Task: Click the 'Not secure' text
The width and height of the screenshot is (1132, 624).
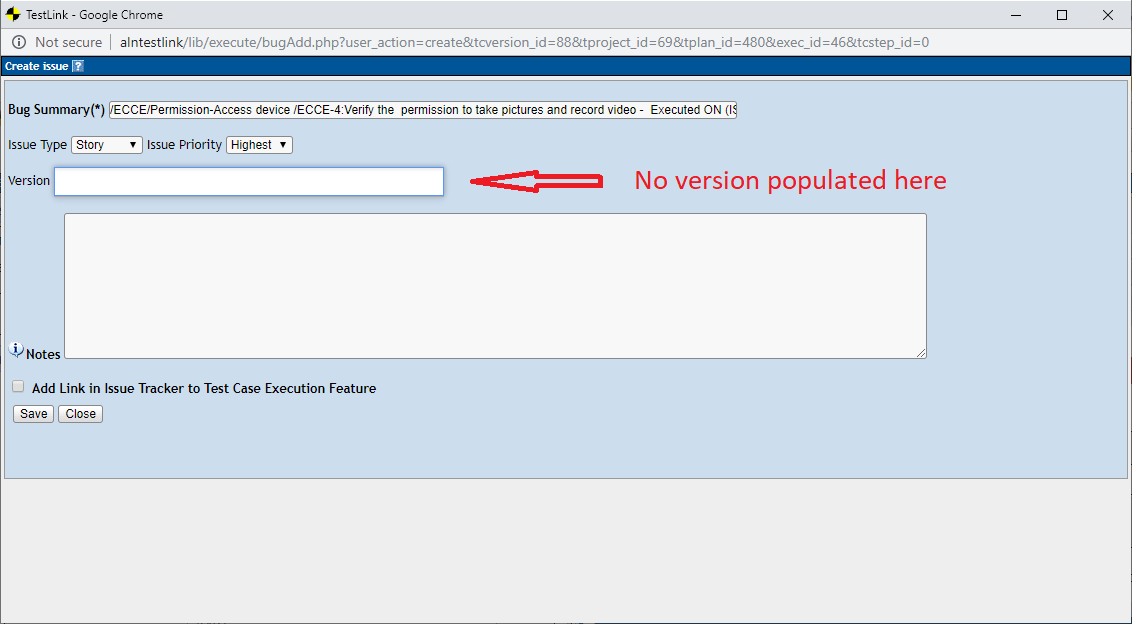Action: [x=69, y=43]
